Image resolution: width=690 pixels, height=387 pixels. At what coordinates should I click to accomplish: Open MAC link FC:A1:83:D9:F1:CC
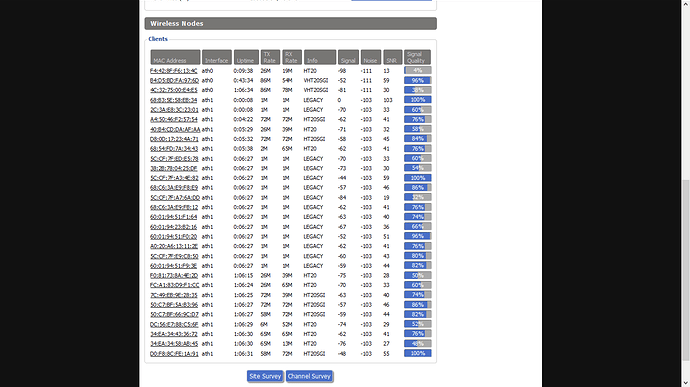(174, 285)
